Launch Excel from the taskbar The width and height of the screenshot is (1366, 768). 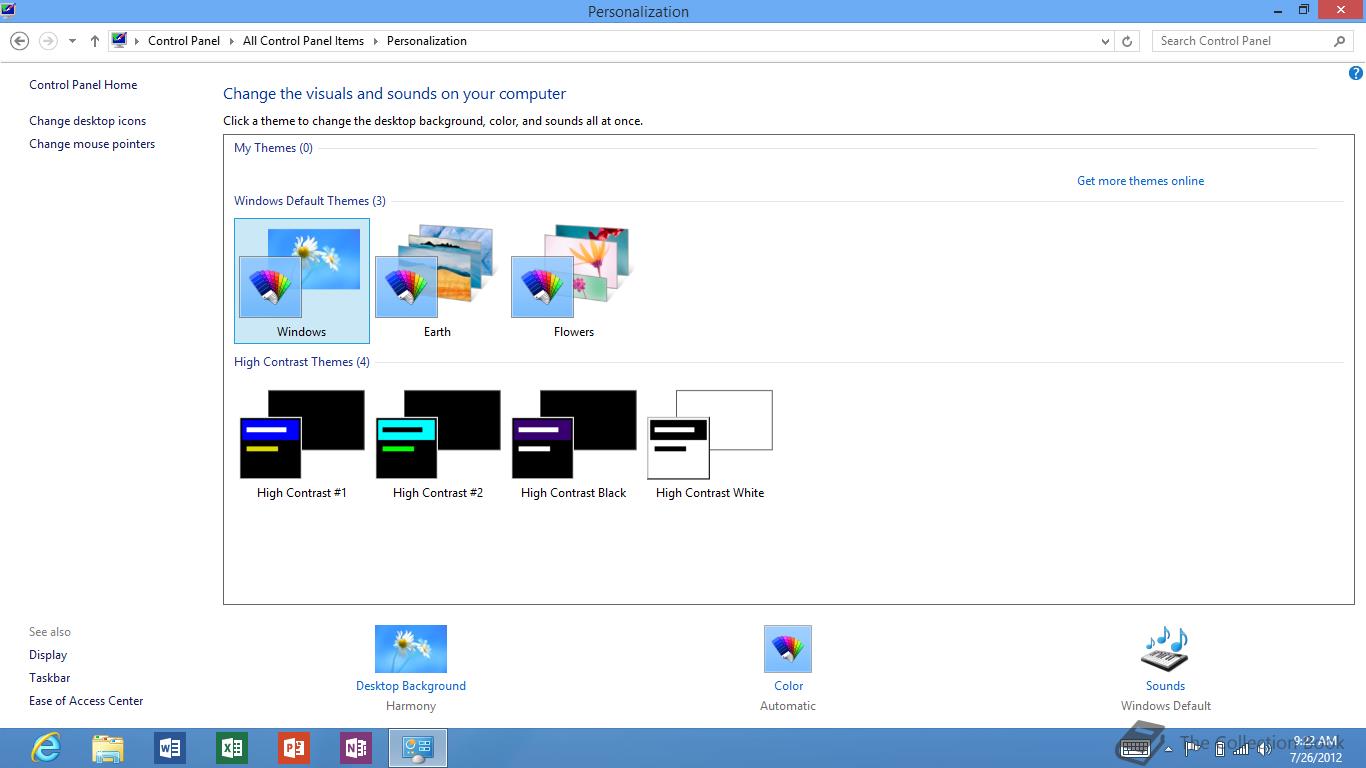(231, 748)
